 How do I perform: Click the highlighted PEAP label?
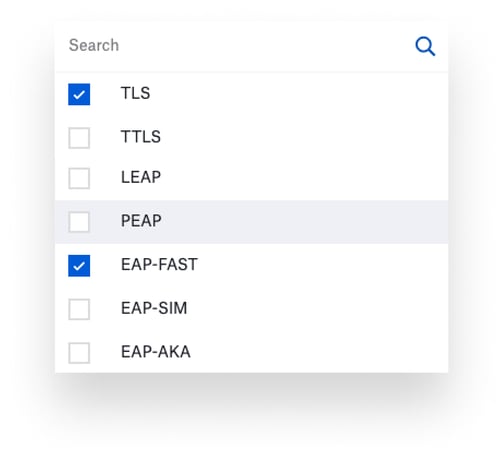coord(141,221)
